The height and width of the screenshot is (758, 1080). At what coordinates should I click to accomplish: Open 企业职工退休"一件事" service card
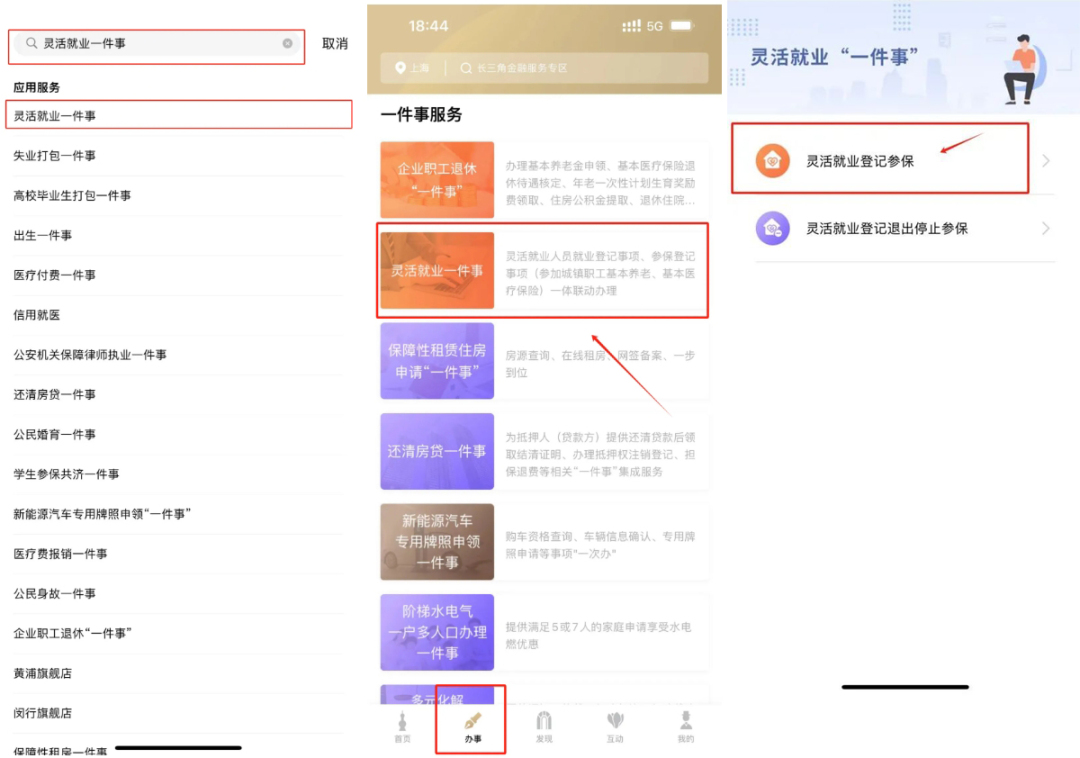click(437, 180)
